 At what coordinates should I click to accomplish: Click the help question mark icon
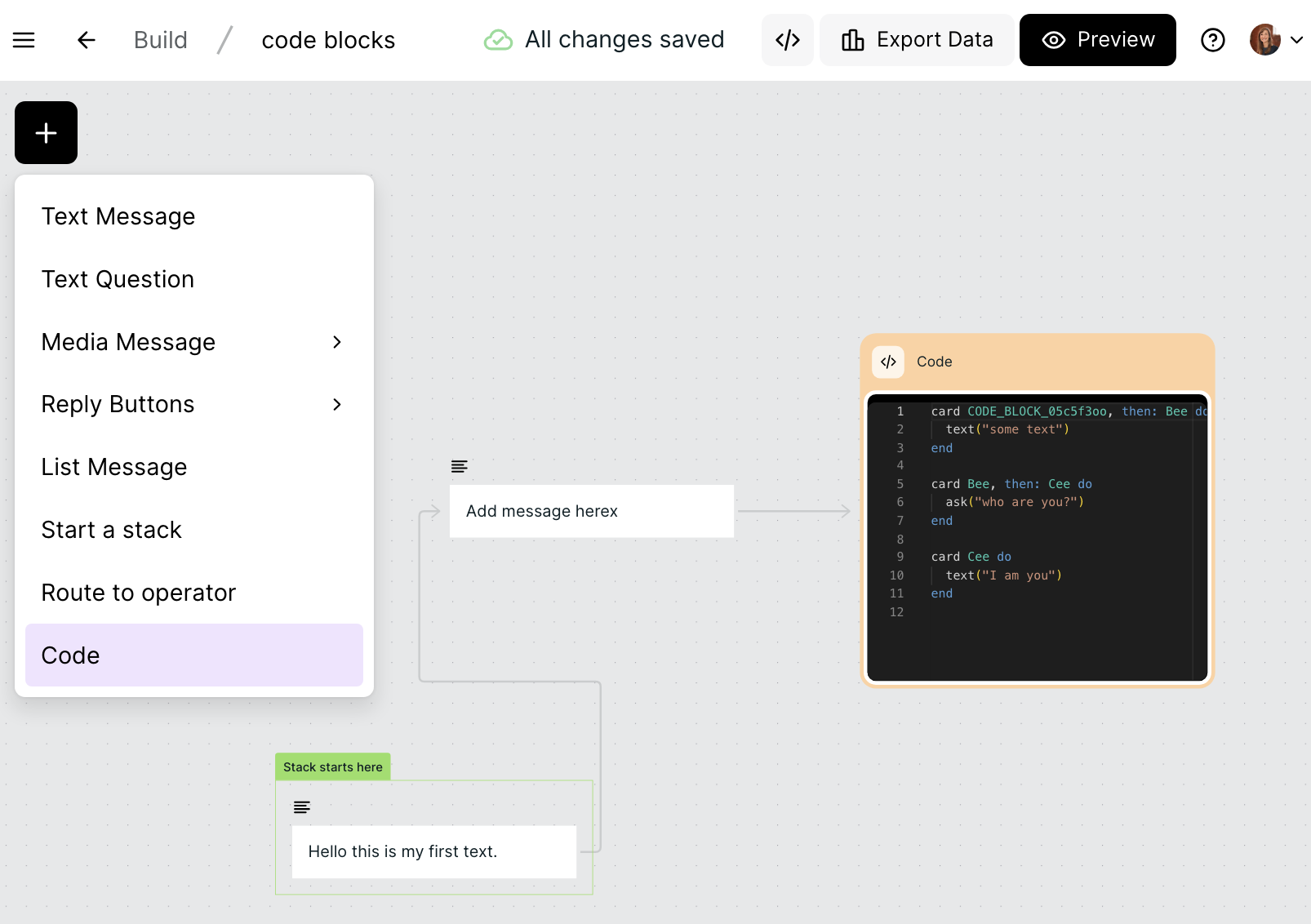pos(1212,40)
